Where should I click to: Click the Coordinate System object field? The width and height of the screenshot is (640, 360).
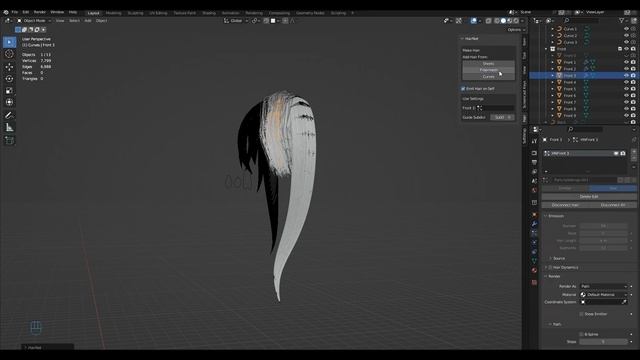[x=603, y=302]
